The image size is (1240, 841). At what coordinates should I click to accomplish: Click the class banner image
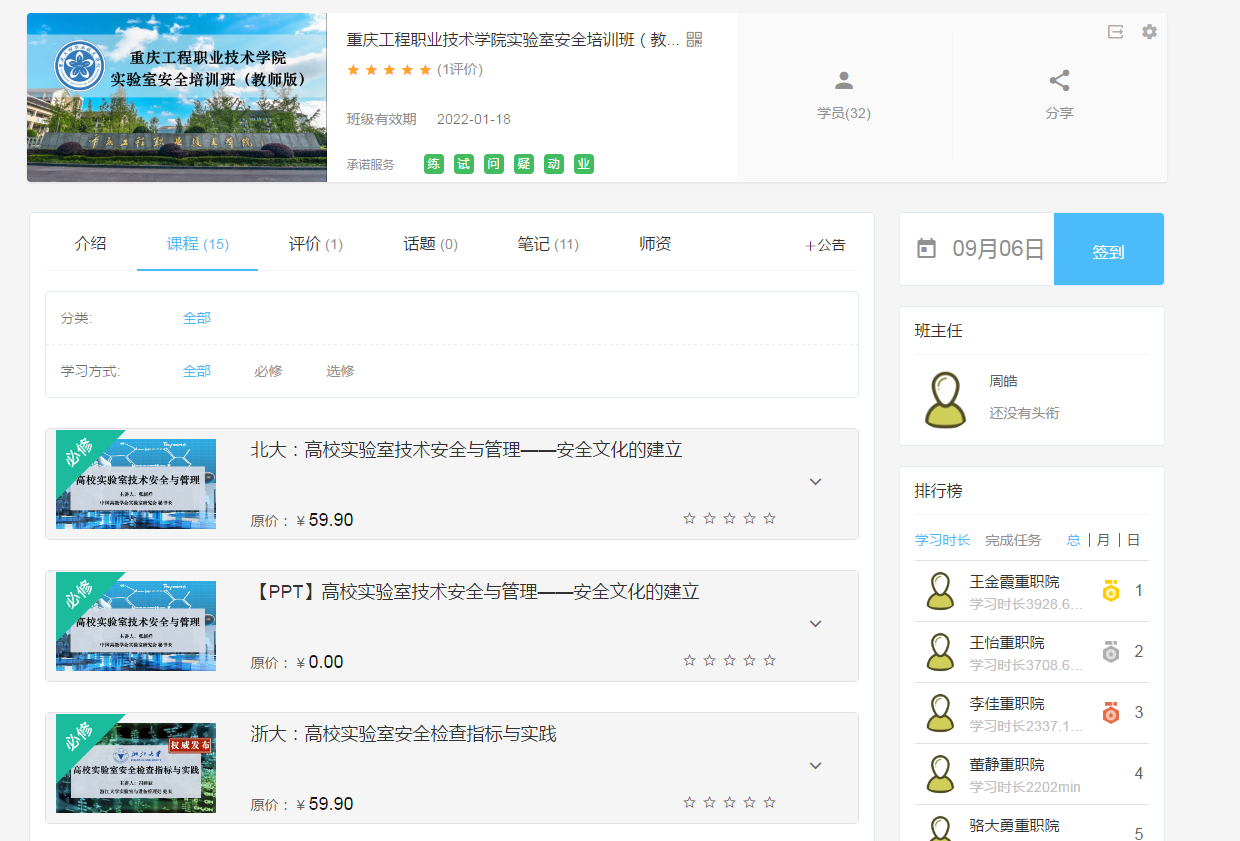click(x=177, y=97)
